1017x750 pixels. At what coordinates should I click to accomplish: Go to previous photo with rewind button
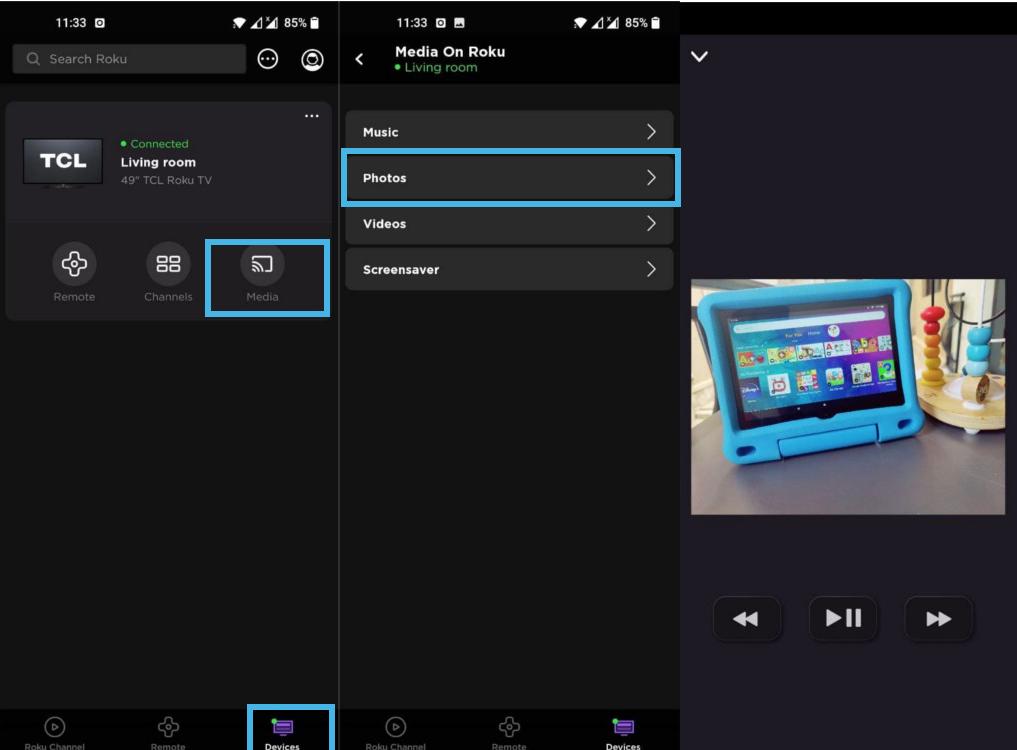click(747, 618)
